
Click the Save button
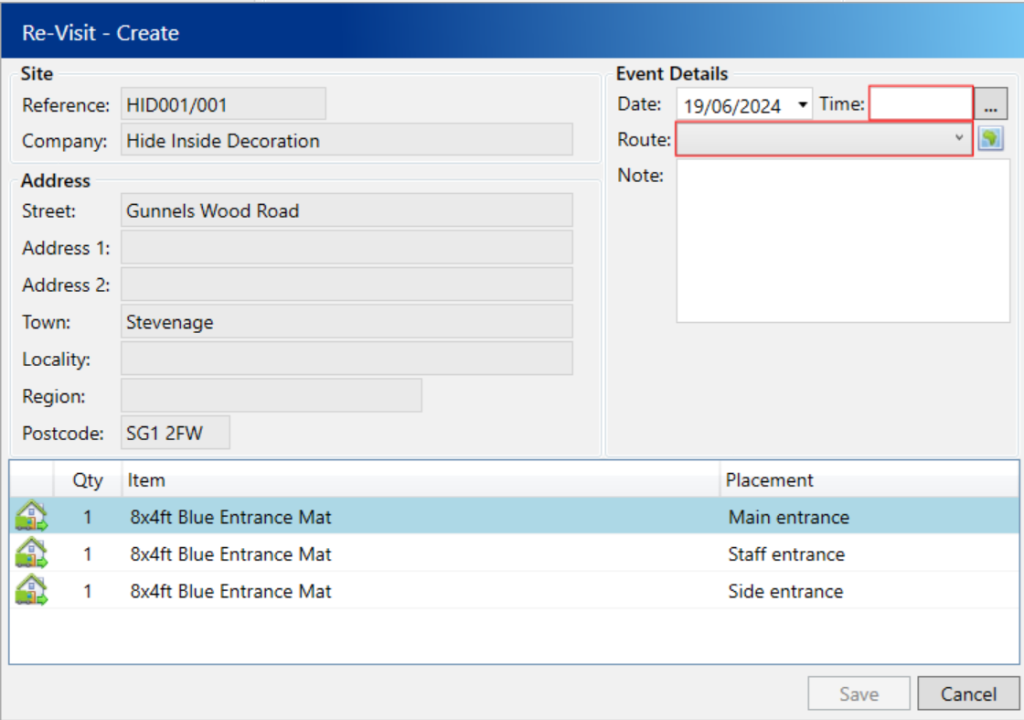click(x=859, y=694)
